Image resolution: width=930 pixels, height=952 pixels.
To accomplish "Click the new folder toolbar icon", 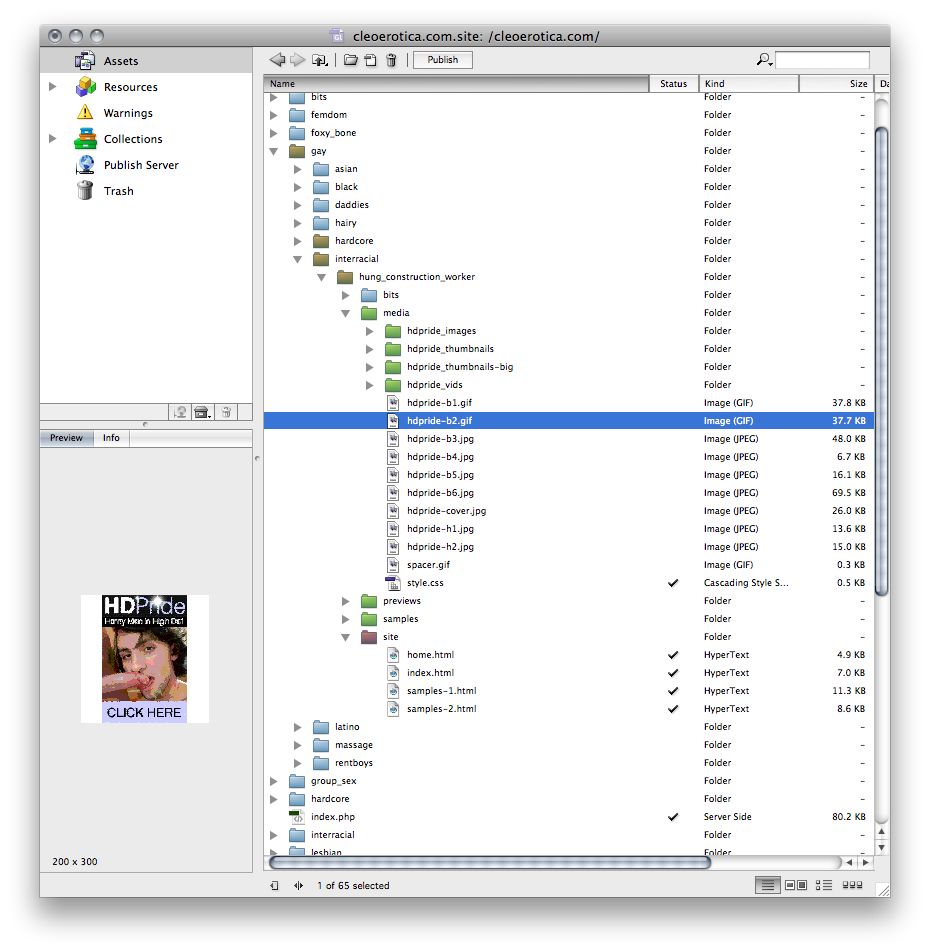I will click(350, 60).
